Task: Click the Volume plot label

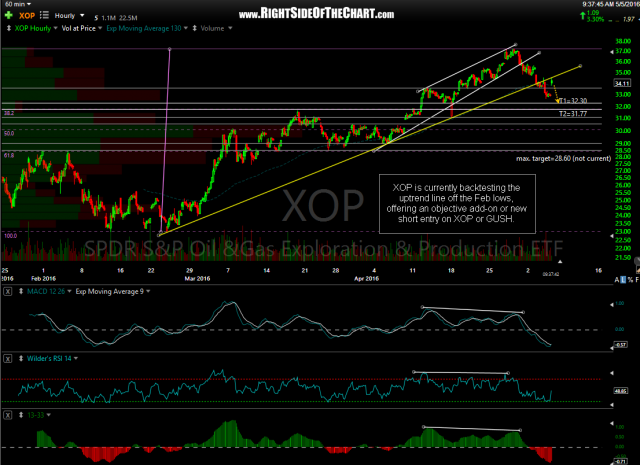Action: tap(212, 29)
